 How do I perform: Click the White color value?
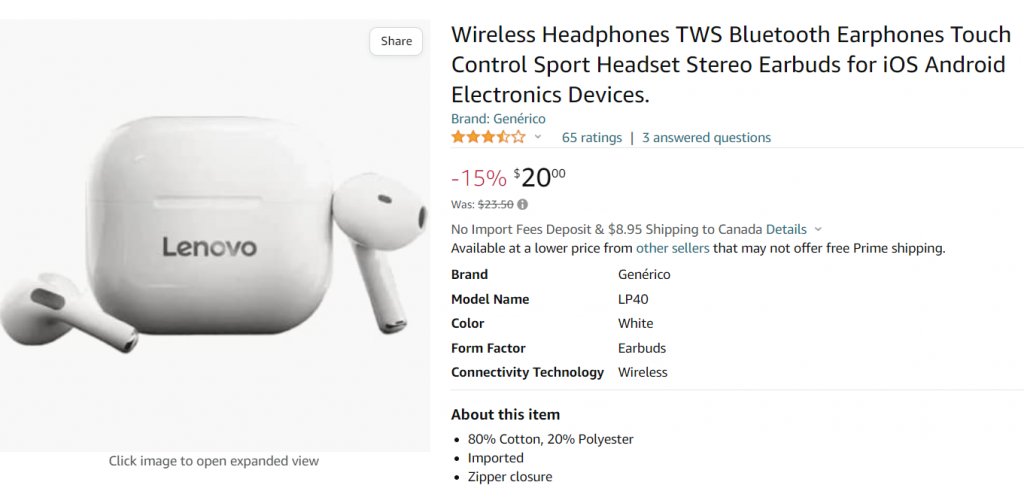(635, 323)
